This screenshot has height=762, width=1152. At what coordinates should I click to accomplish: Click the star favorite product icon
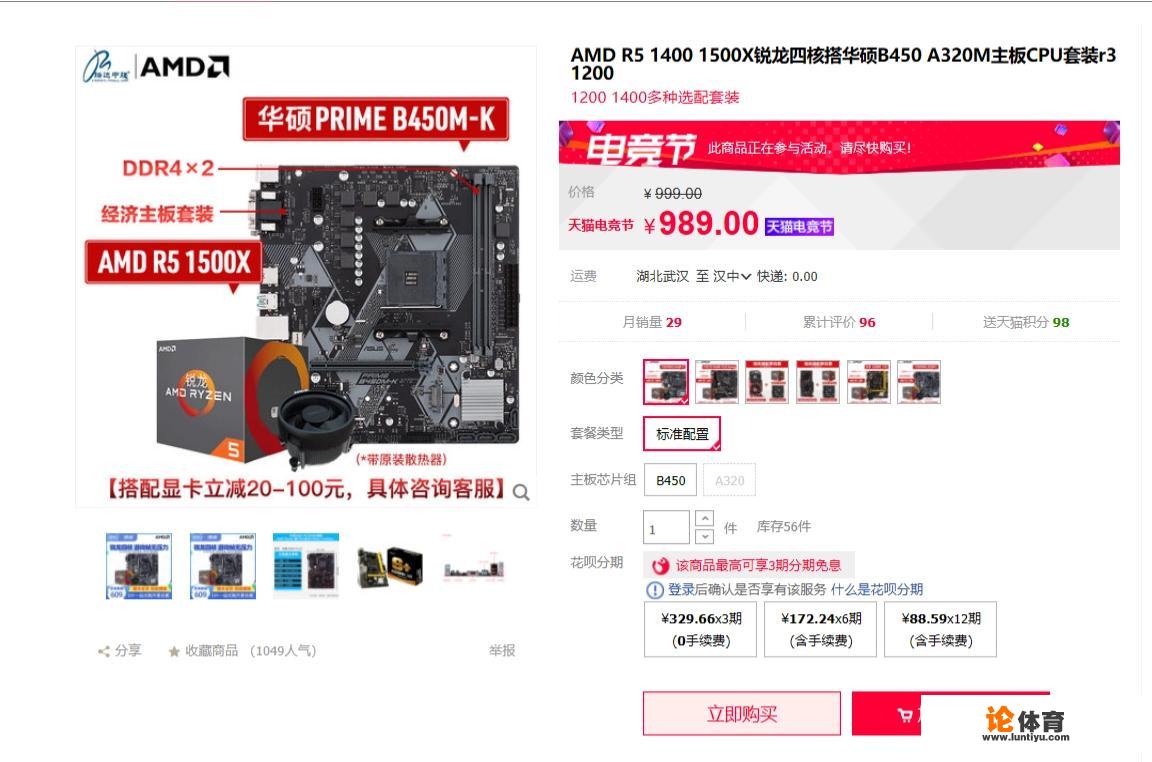coord(174,651)
